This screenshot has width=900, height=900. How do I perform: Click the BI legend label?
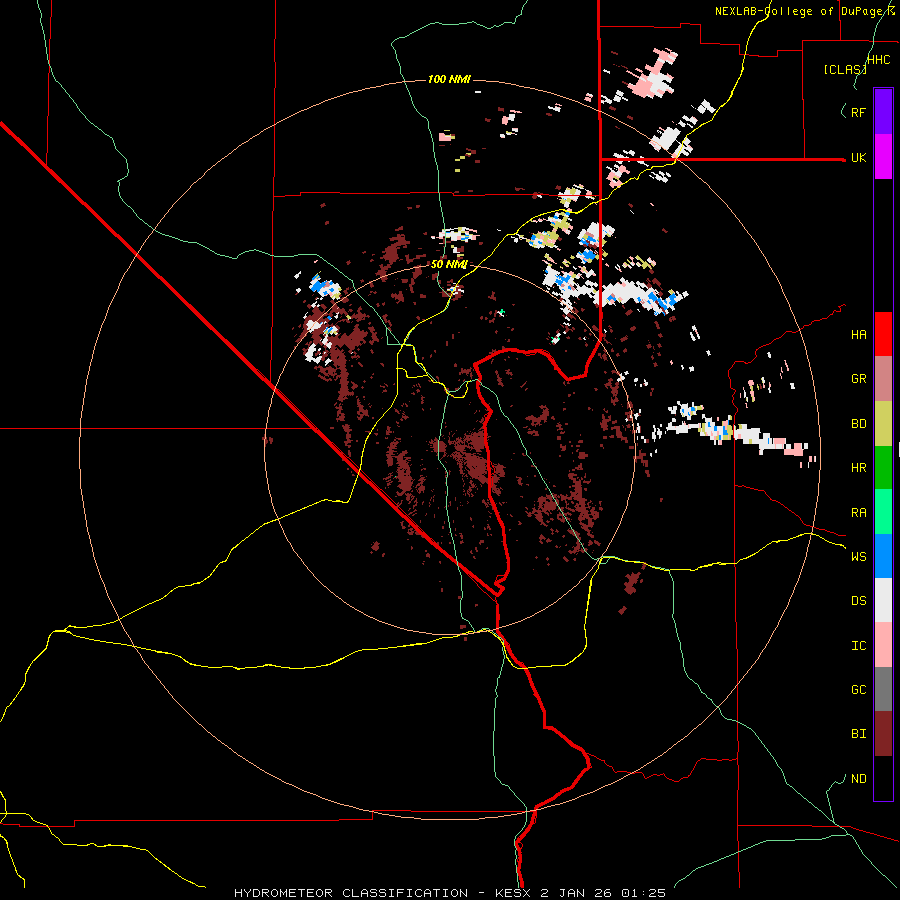click(x=858, y=734)
